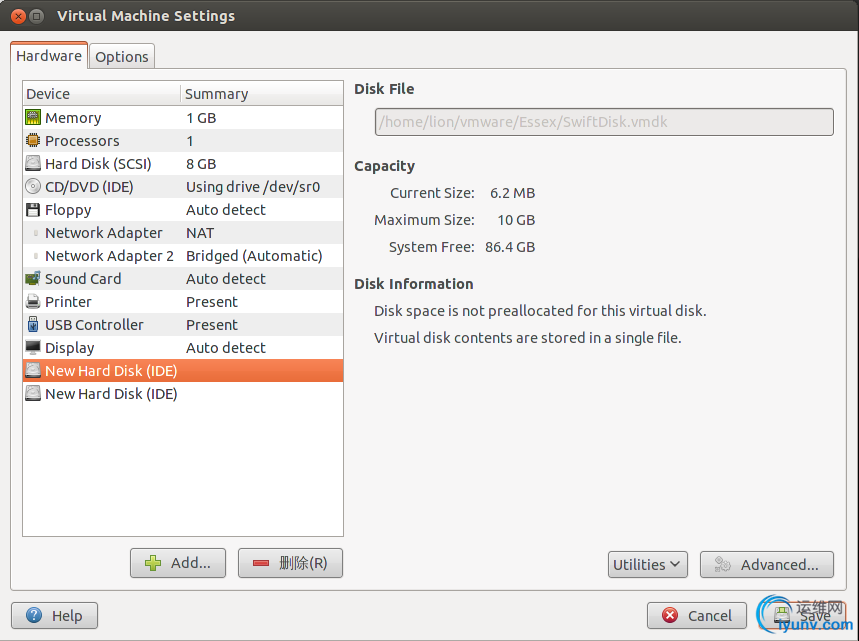Screen dimensions: 859x641
Task: Open Help for VM settings
Action: (x=54, y=616)
